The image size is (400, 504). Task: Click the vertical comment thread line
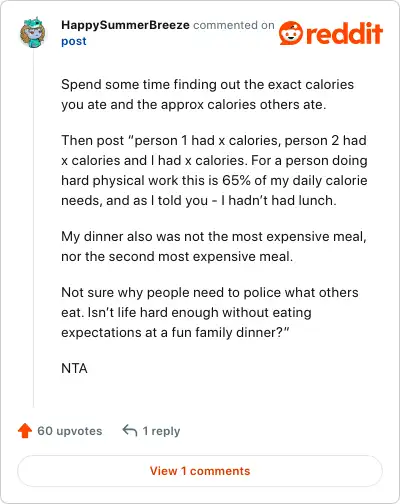(x=33, y=229)
